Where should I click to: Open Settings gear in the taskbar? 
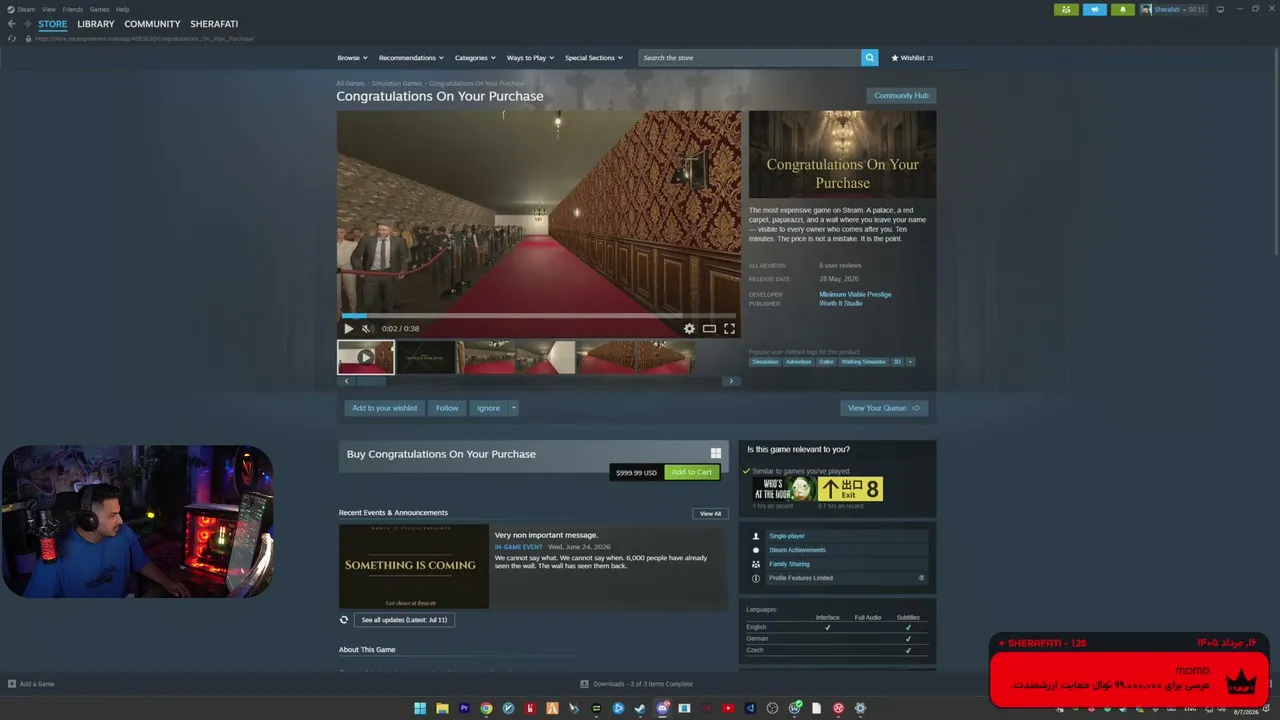(x=860, y=709)
